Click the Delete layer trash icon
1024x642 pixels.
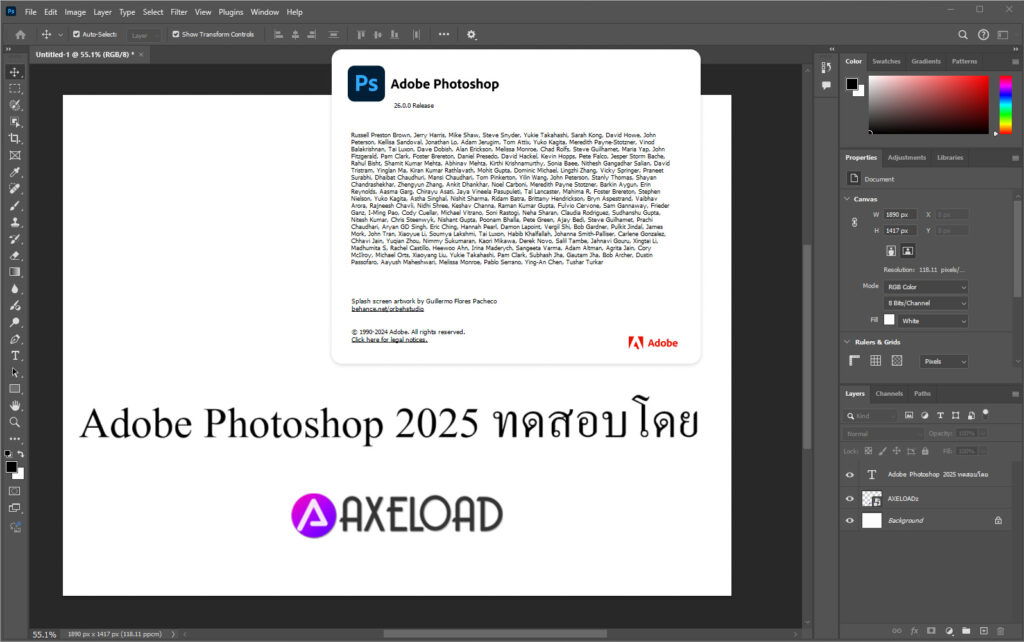(x=1000, y=631)
